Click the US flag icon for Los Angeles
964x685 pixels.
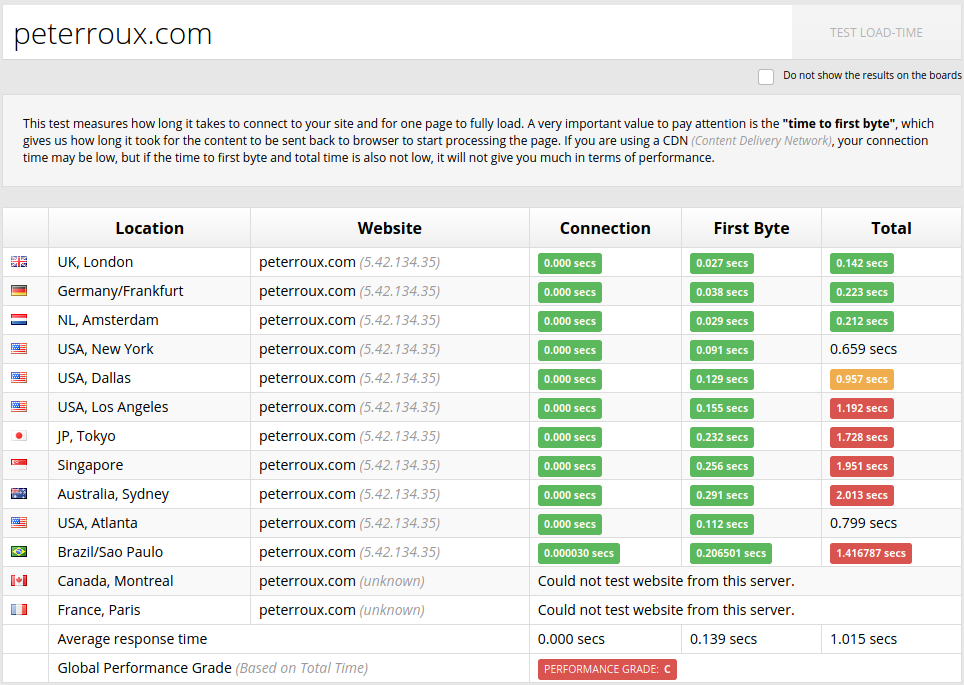tap(19, 406)
